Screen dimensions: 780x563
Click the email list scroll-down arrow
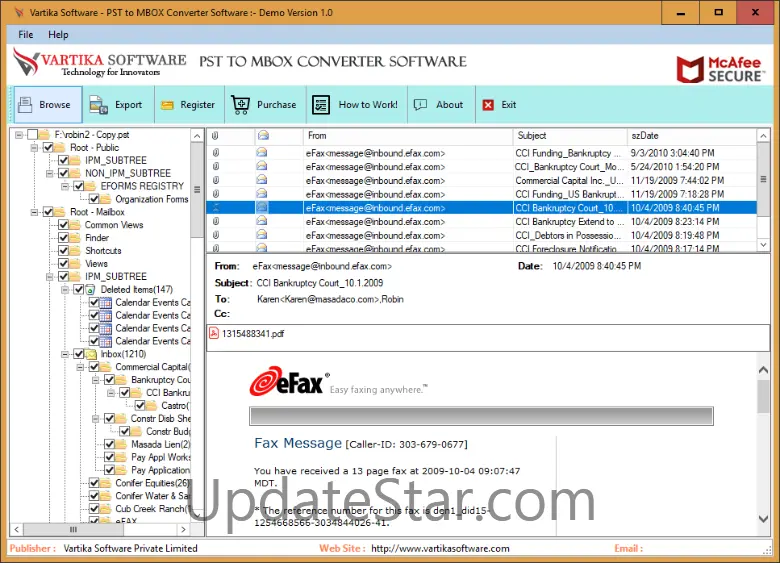coord(764,245)
